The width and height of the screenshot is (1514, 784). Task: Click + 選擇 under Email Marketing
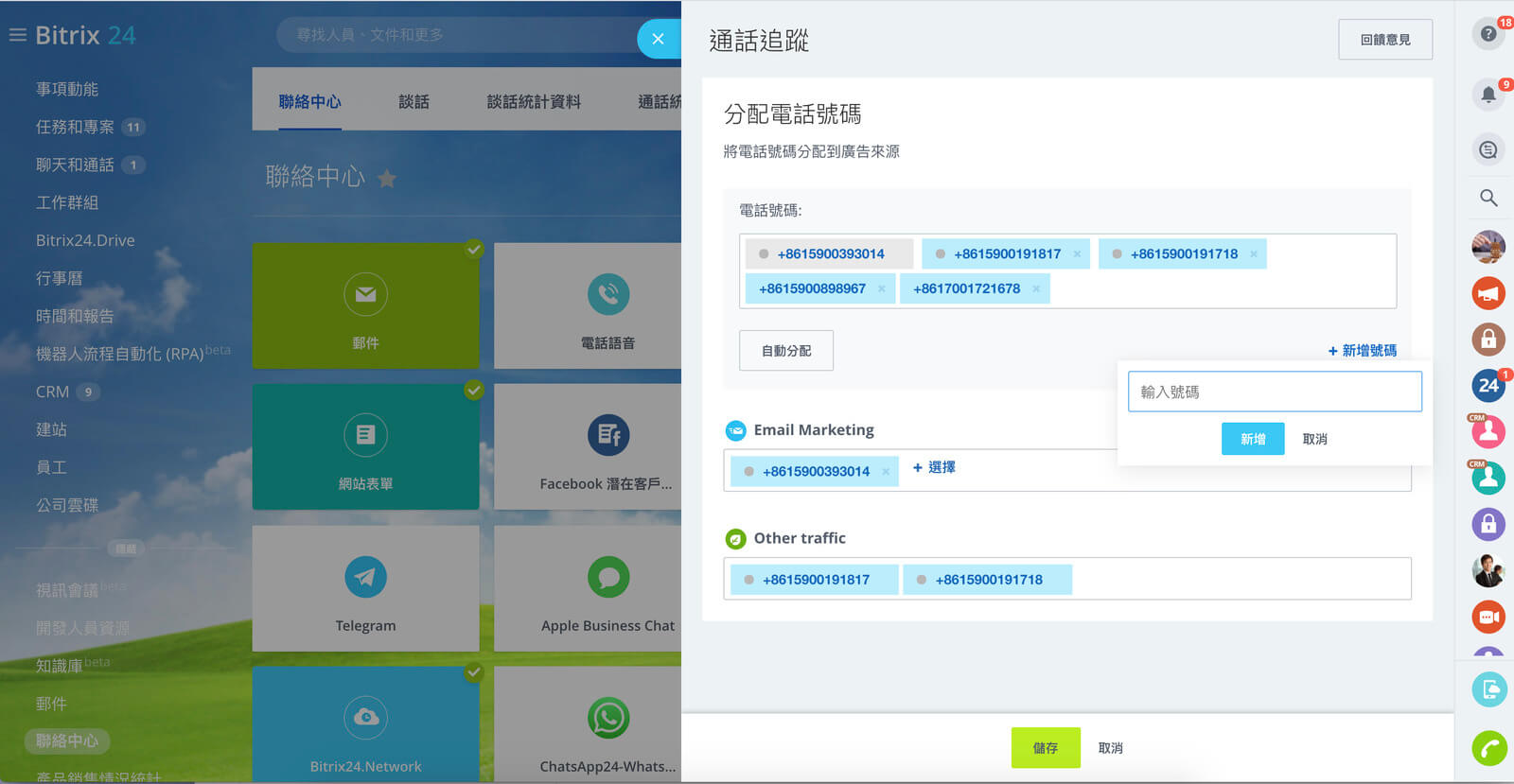coord(934,467)
